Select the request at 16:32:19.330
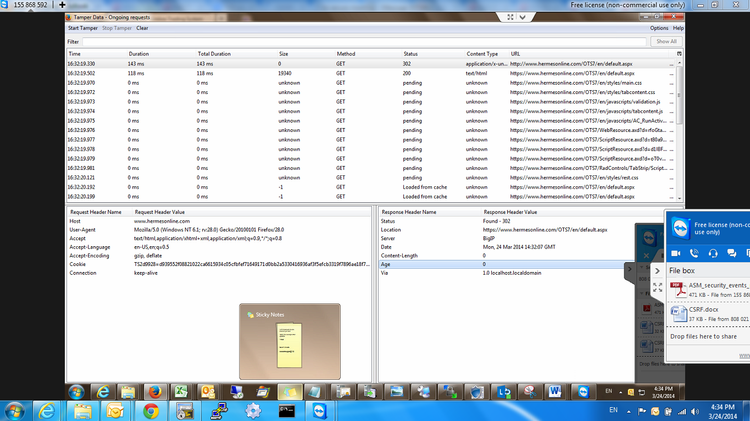 [x=371, y=64]
